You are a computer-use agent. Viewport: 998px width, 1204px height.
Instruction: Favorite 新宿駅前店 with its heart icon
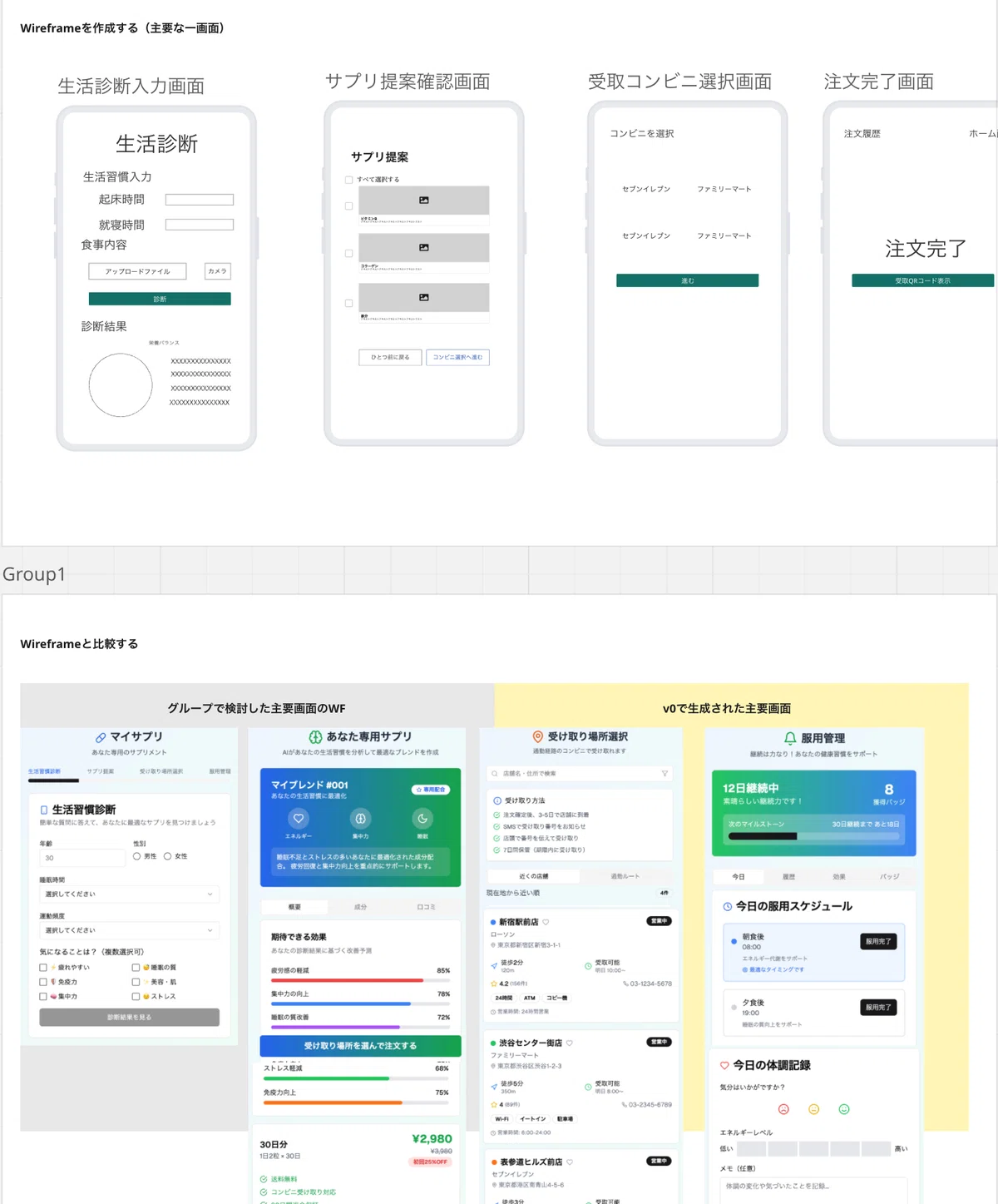pyautogui.click(x=546, y=922)
